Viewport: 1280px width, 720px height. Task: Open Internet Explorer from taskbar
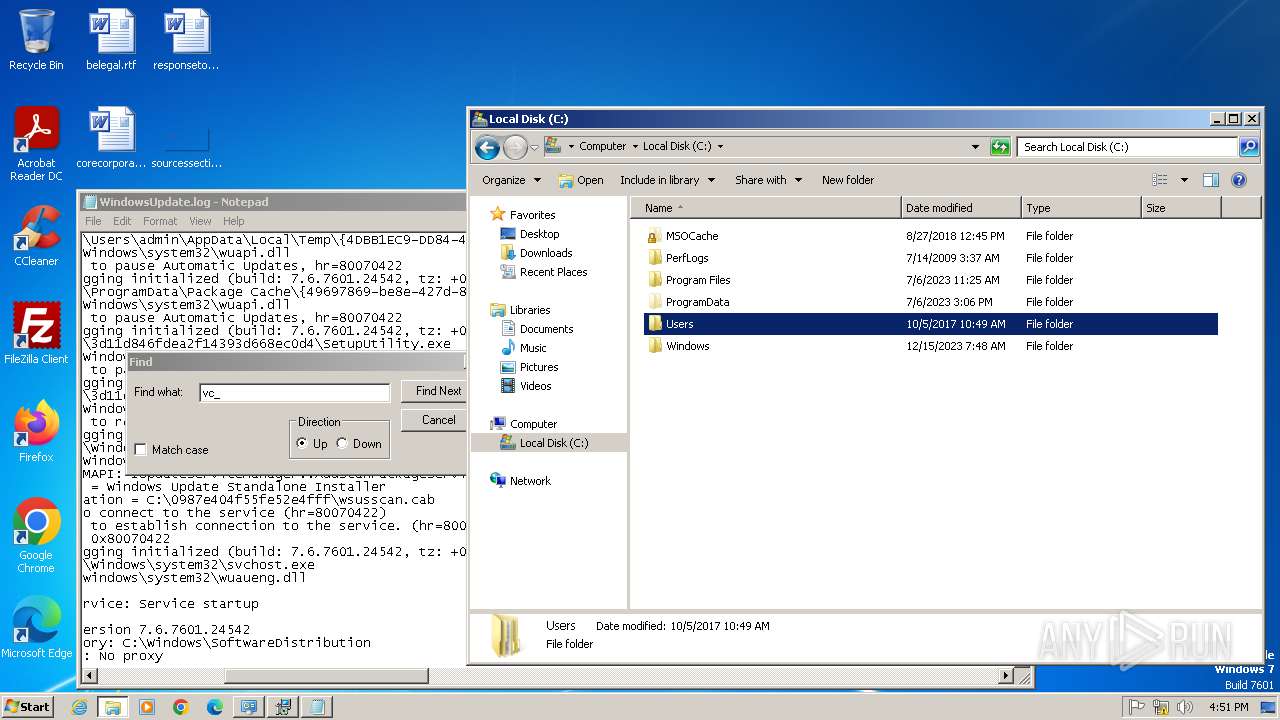click(x=79, y=707)
